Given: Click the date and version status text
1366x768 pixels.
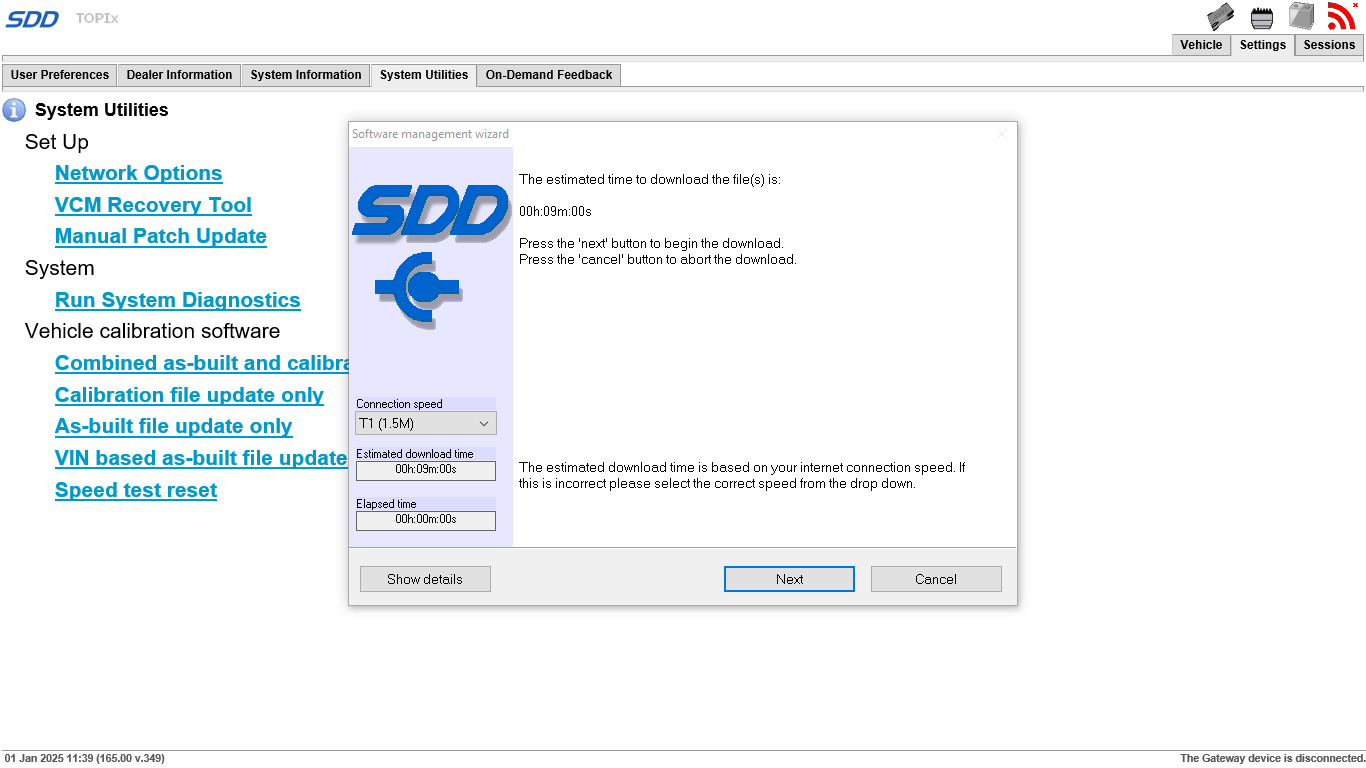Looking at the screenshot, I should click(84, 758).
